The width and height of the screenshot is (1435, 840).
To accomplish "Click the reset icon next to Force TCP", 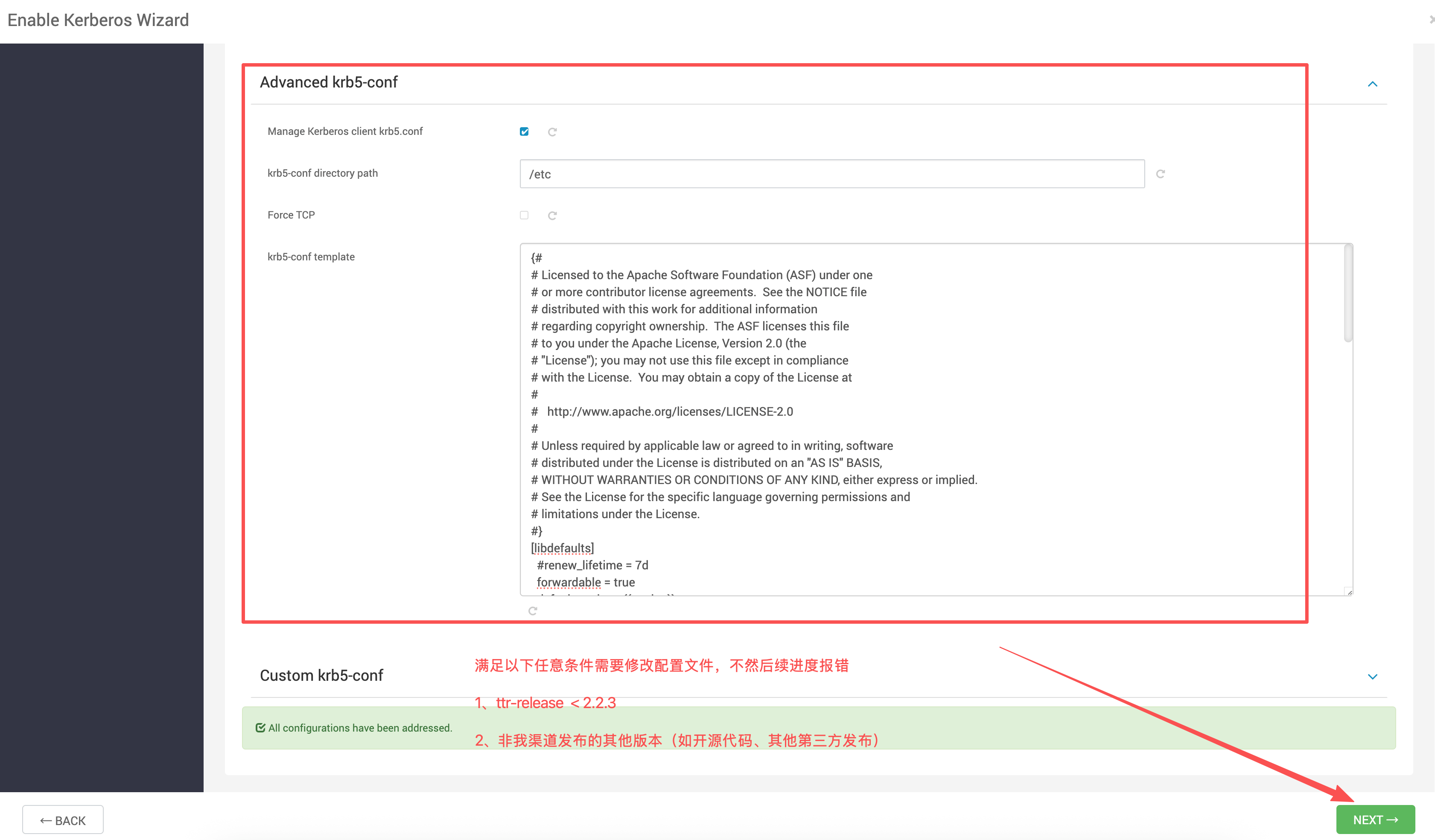I will (552, 216).
